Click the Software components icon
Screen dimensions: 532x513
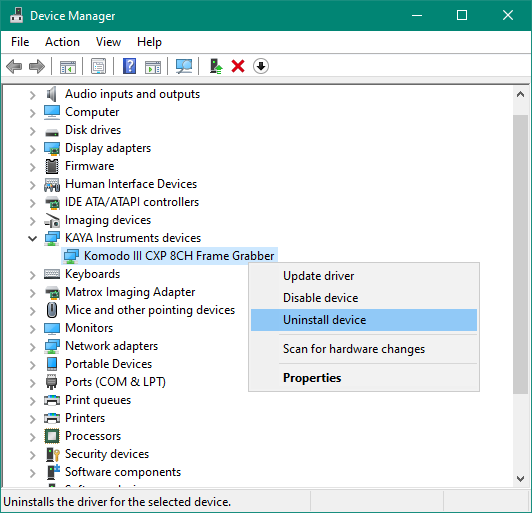(x=53, y=472)
